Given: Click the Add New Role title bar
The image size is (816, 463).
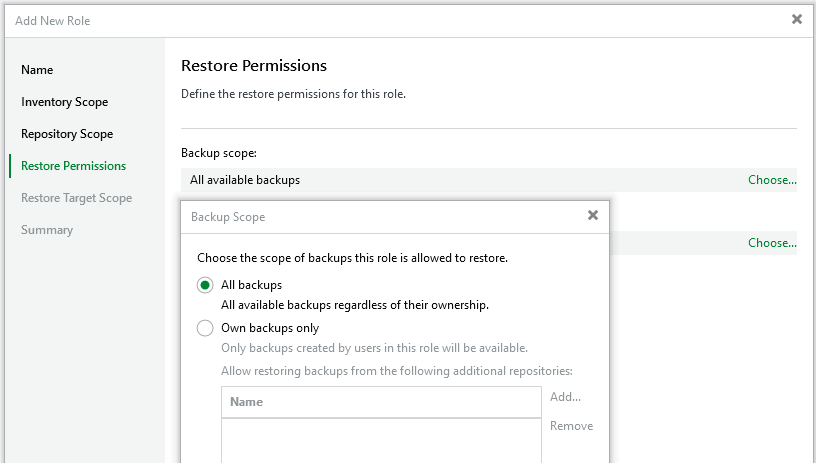Looking at the screenshot, I should point(400,20).
